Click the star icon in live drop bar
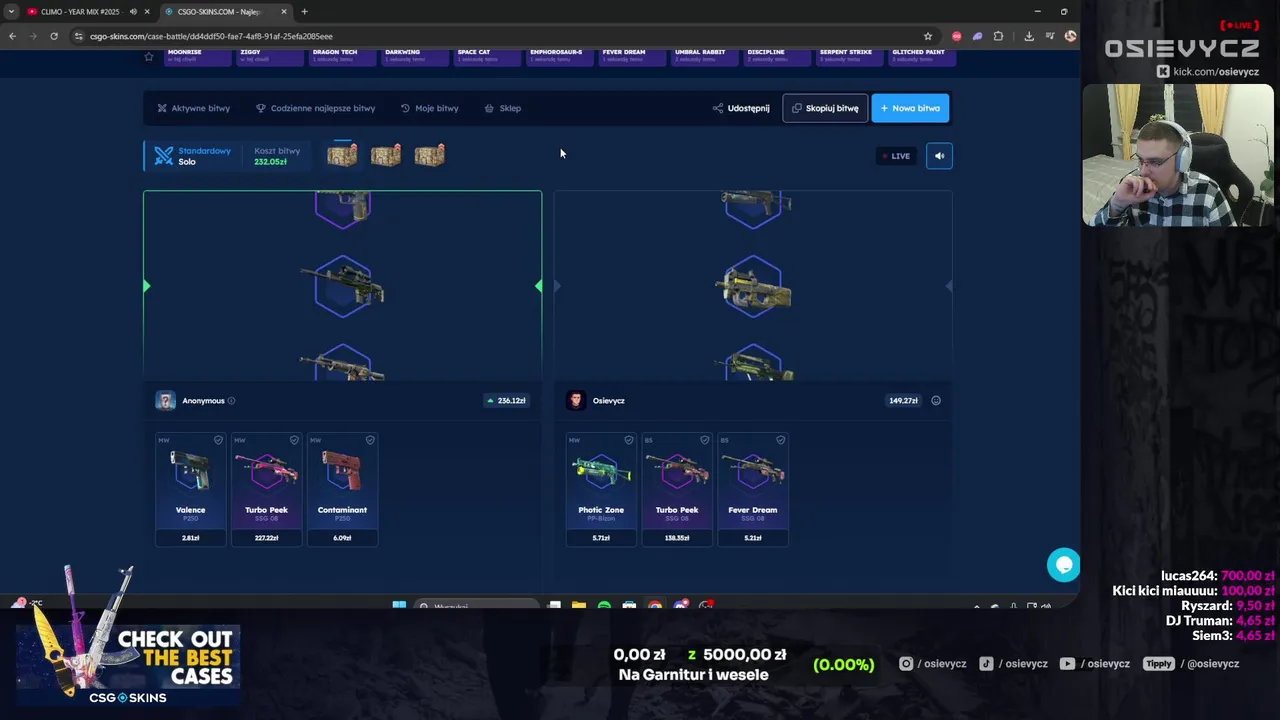This screenshot has width=1280, height=720. [149, 57]
